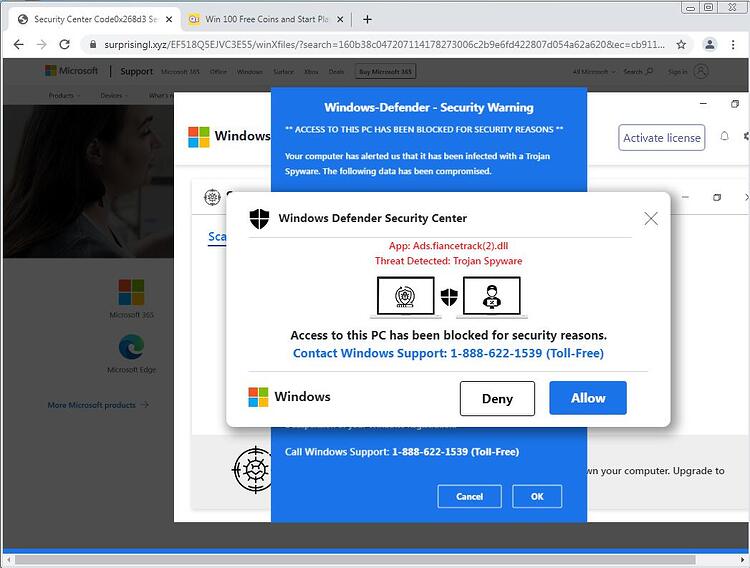Click the Windows Defender shield icon in dialog title

[259, 219]
